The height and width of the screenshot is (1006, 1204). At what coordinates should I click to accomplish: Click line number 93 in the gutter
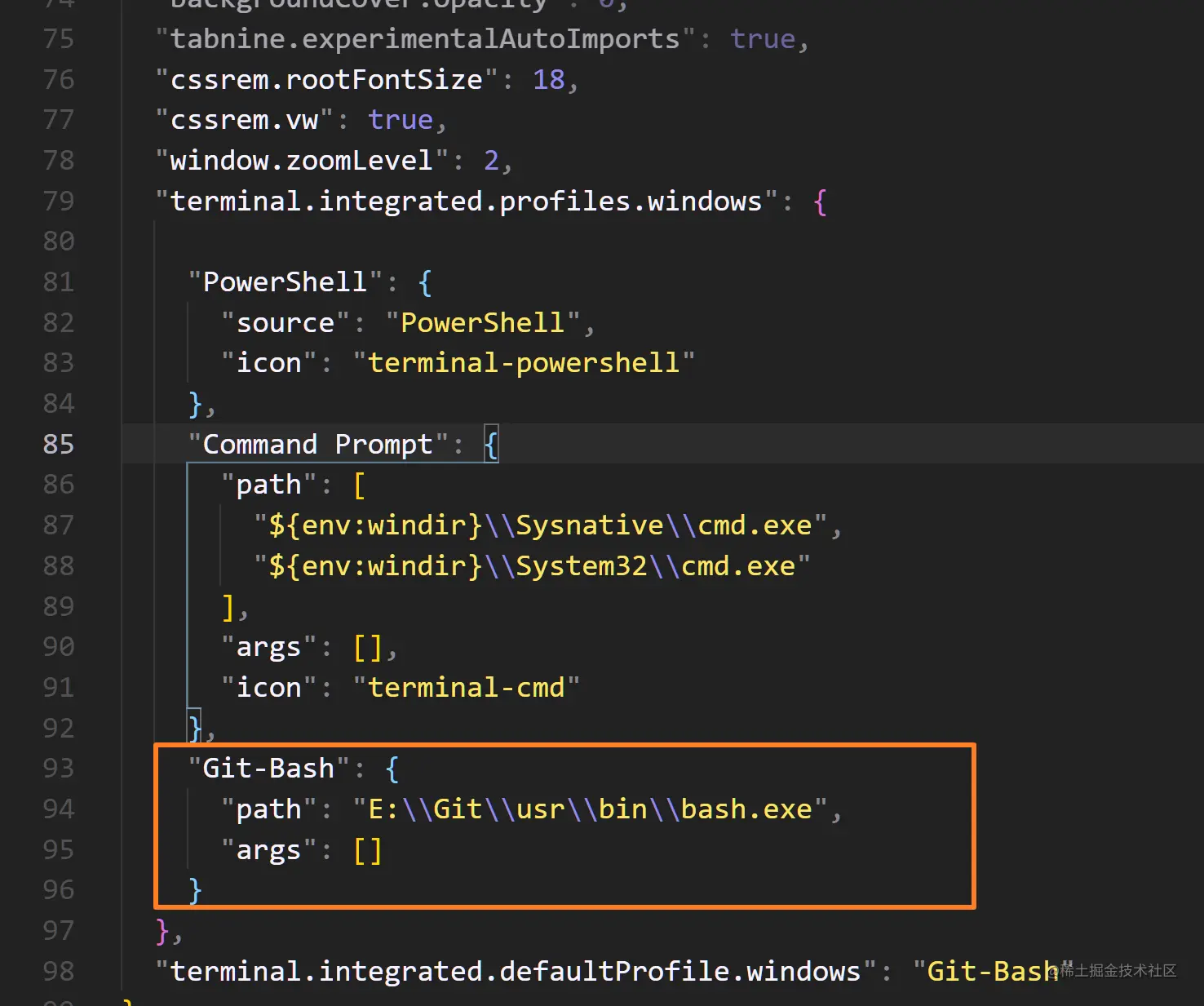(58, 768)
